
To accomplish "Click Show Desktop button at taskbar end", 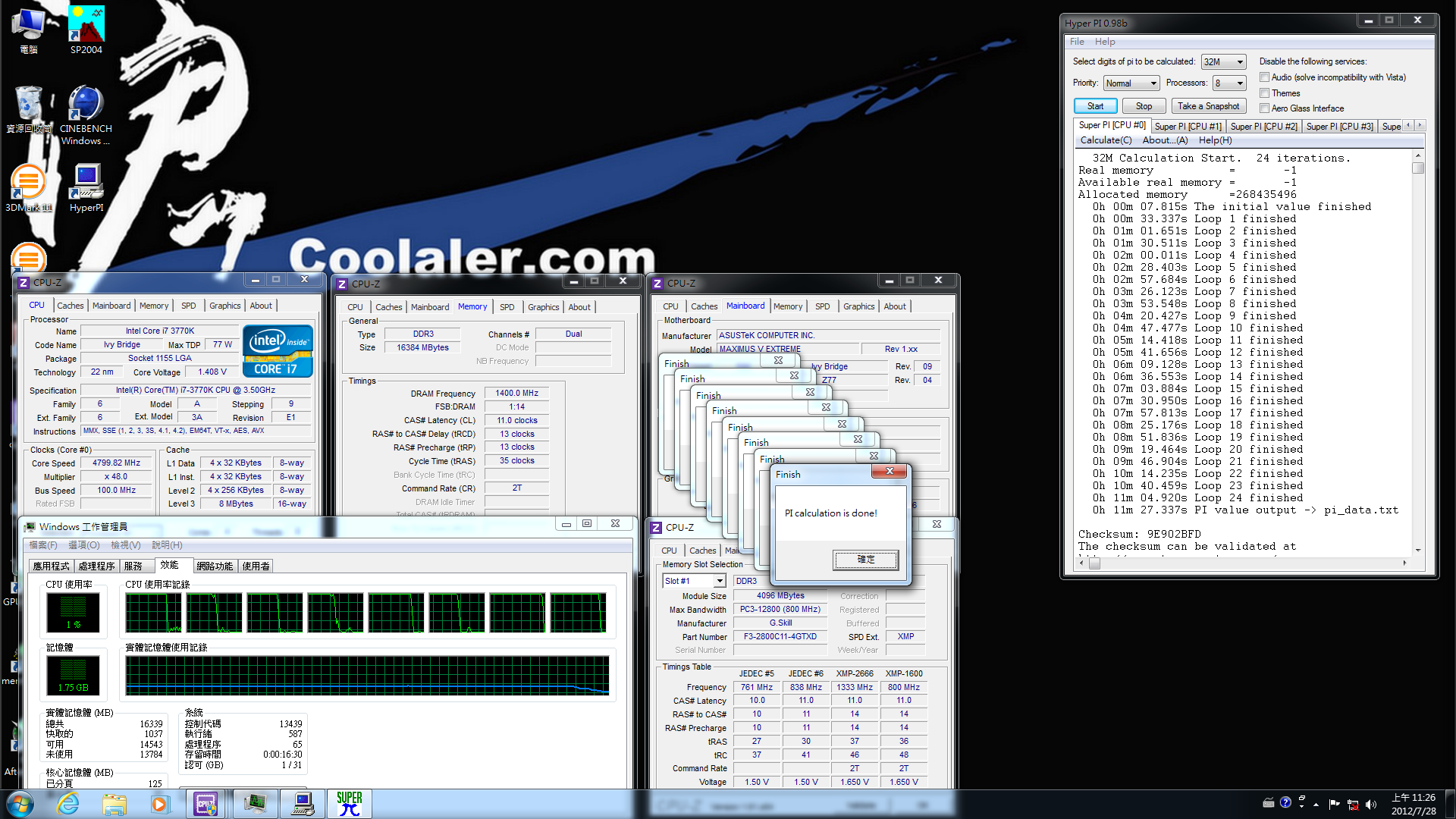I will pos(1450,804).
